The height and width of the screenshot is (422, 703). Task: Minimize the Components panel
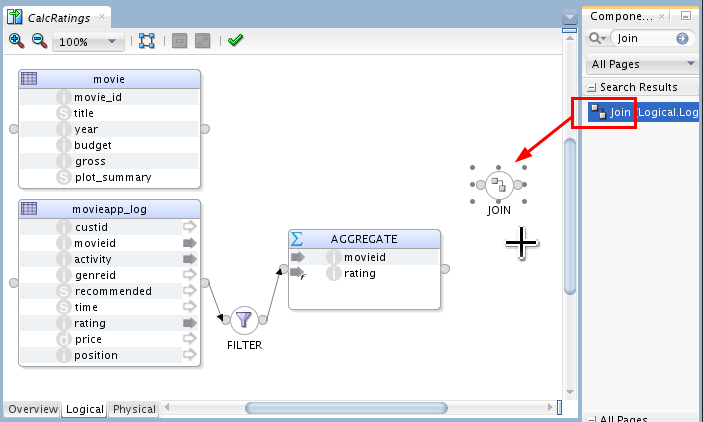pos(686,16)
